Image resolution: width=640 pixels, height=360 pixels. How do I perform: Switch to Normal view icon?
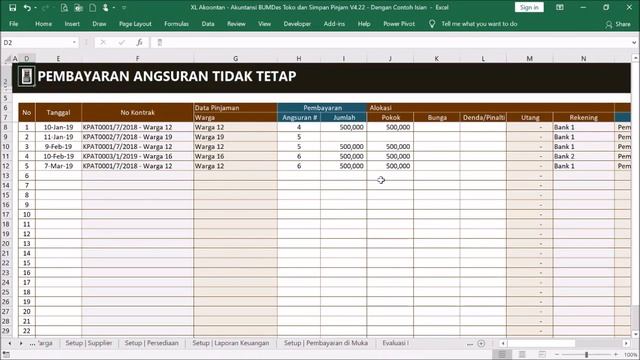click(502, 355)
